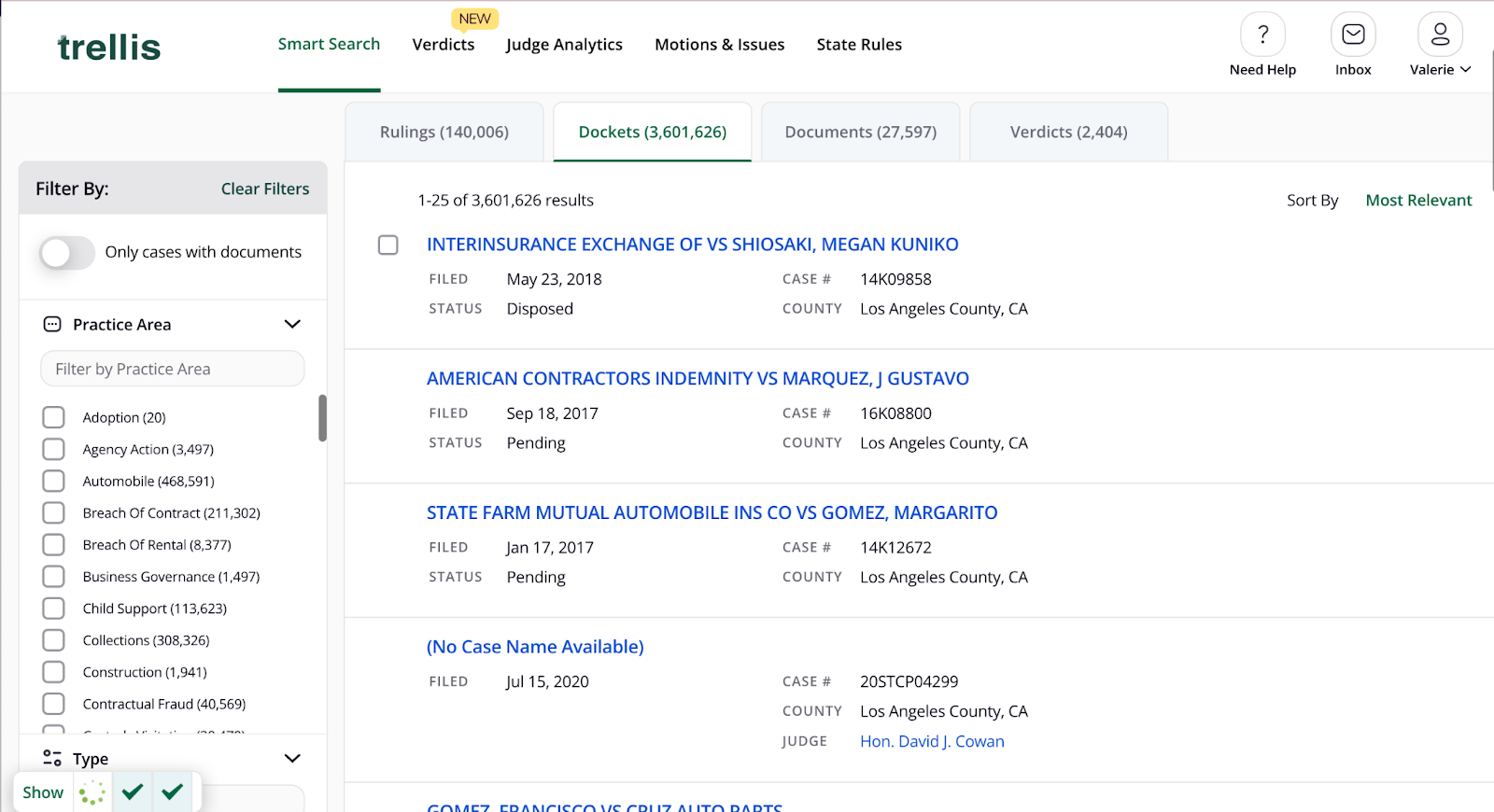Collapse the Type section chevron
The image size is (1494, 812).
pos(292,758)
